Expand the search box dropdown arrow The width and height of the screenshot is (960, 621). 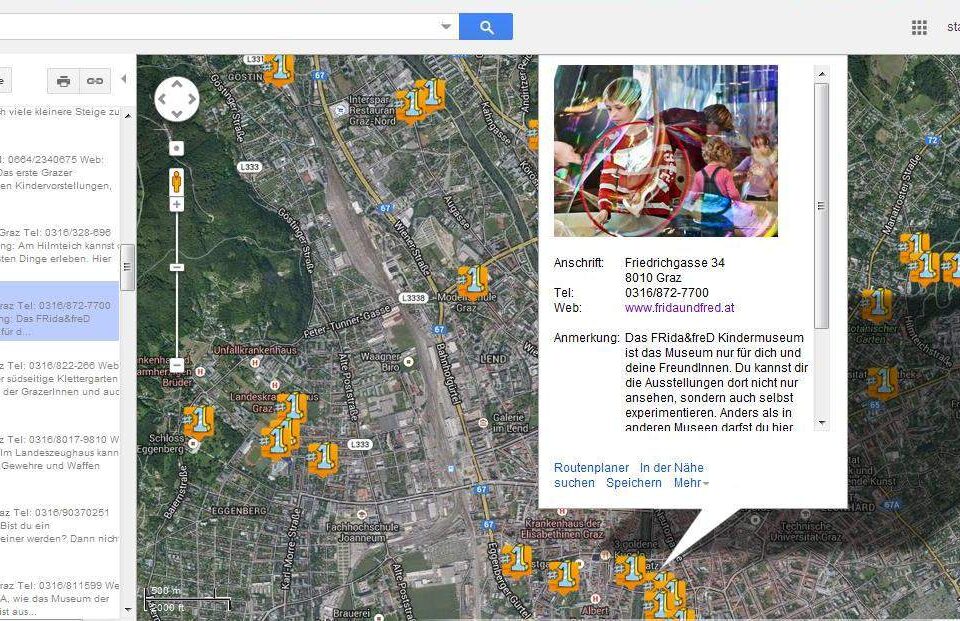tap(446, 27)
